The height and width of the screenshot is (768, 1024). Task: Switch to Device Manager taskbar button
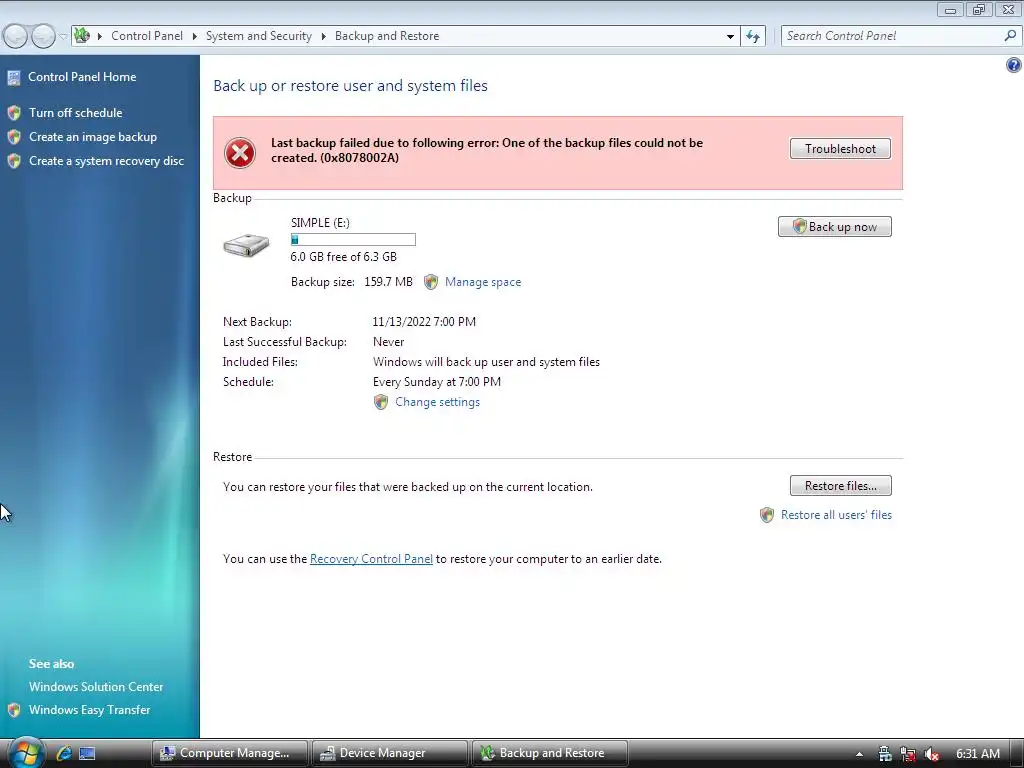pos(390,753)
